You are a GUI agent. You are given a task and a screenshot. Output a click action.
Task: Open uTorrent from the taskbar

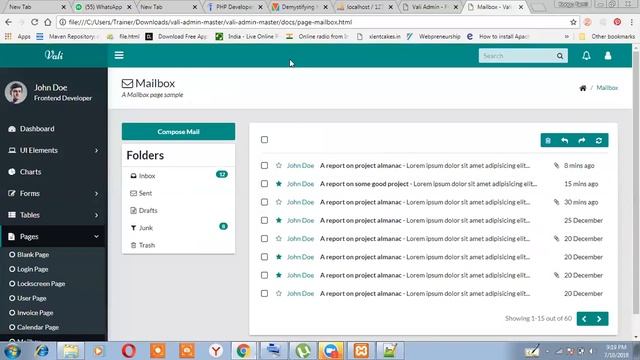tap(302, 351)
